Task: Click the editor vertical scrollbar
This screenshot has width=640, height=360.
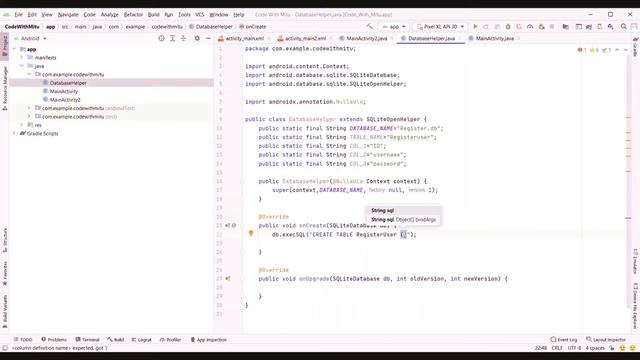Action: pos(629,182)
